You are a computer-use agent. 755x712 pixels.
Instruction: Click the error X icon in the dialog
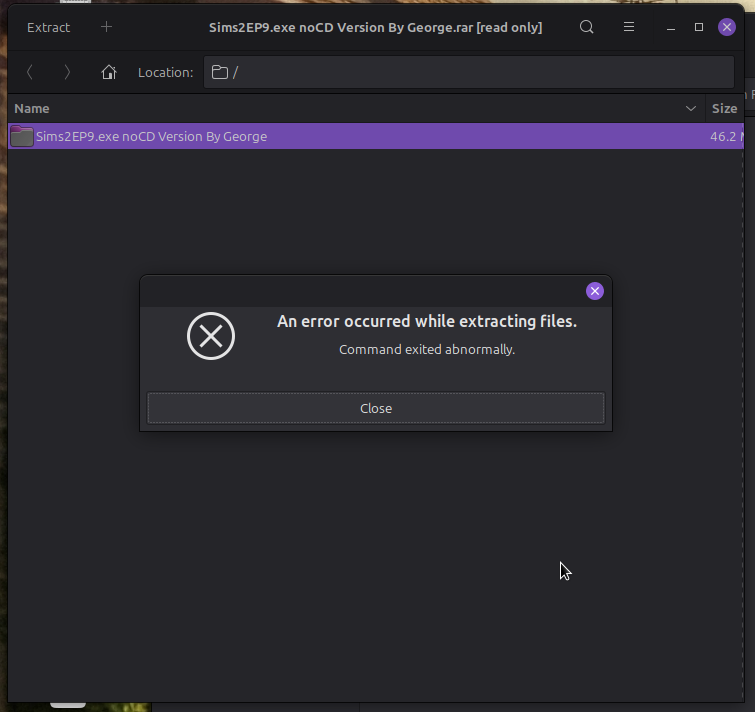[x=211, y=336]
